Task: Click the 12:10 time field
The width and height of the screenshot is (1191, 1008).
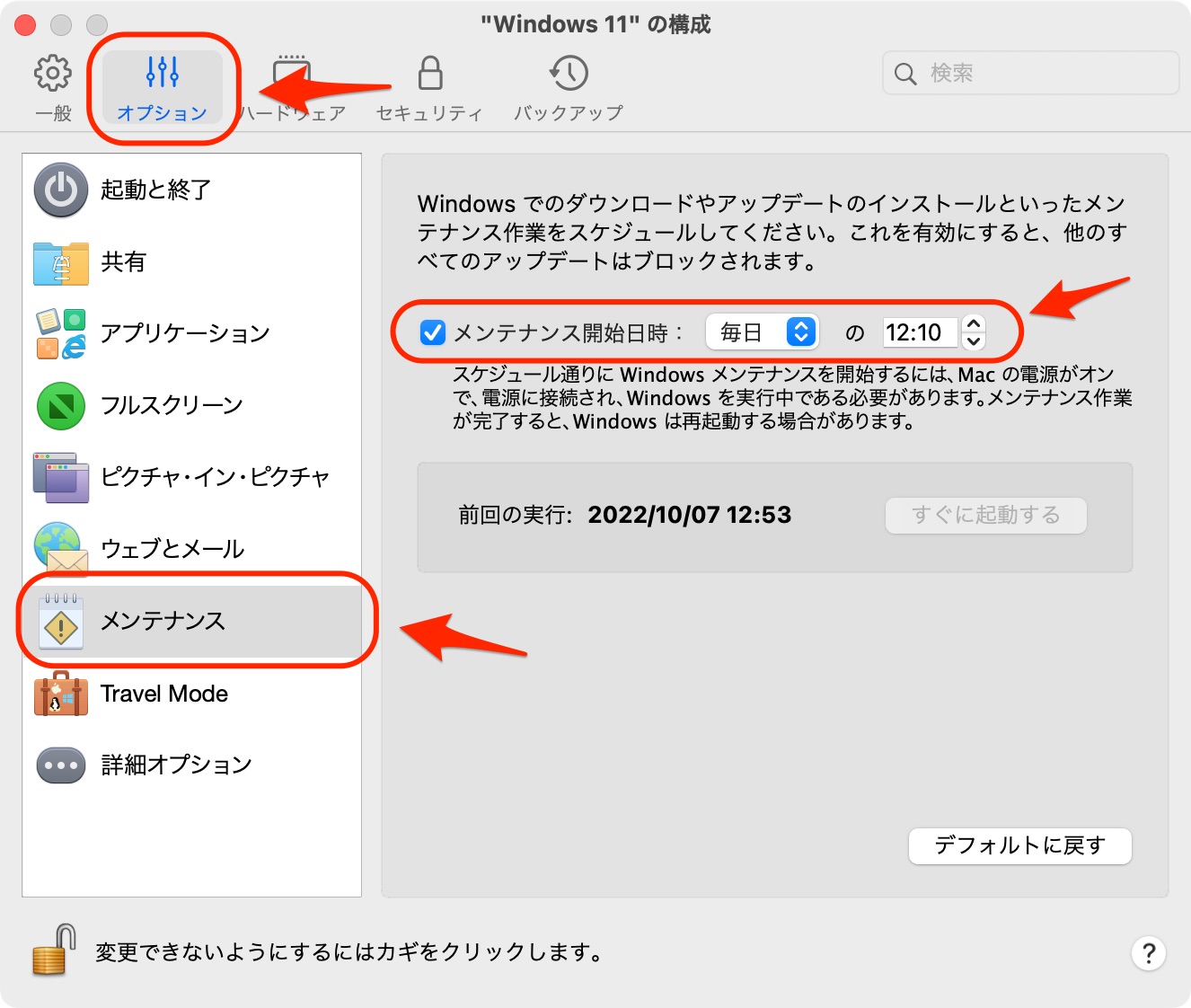Action: (x=920, y=332)
